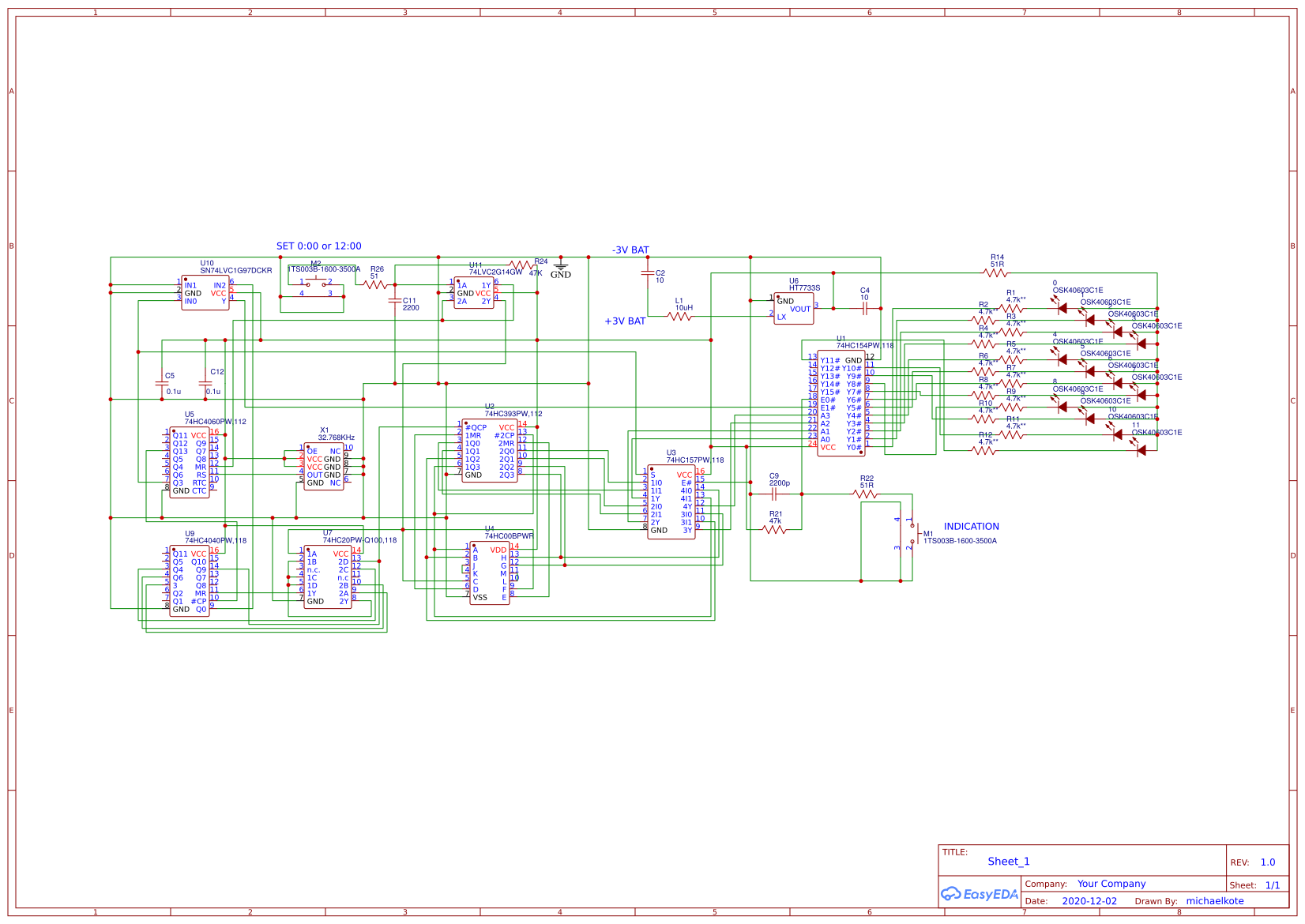Click the INDICATION text label
The height and width of the screenshot is (924, 1305).
click(971, 527)
